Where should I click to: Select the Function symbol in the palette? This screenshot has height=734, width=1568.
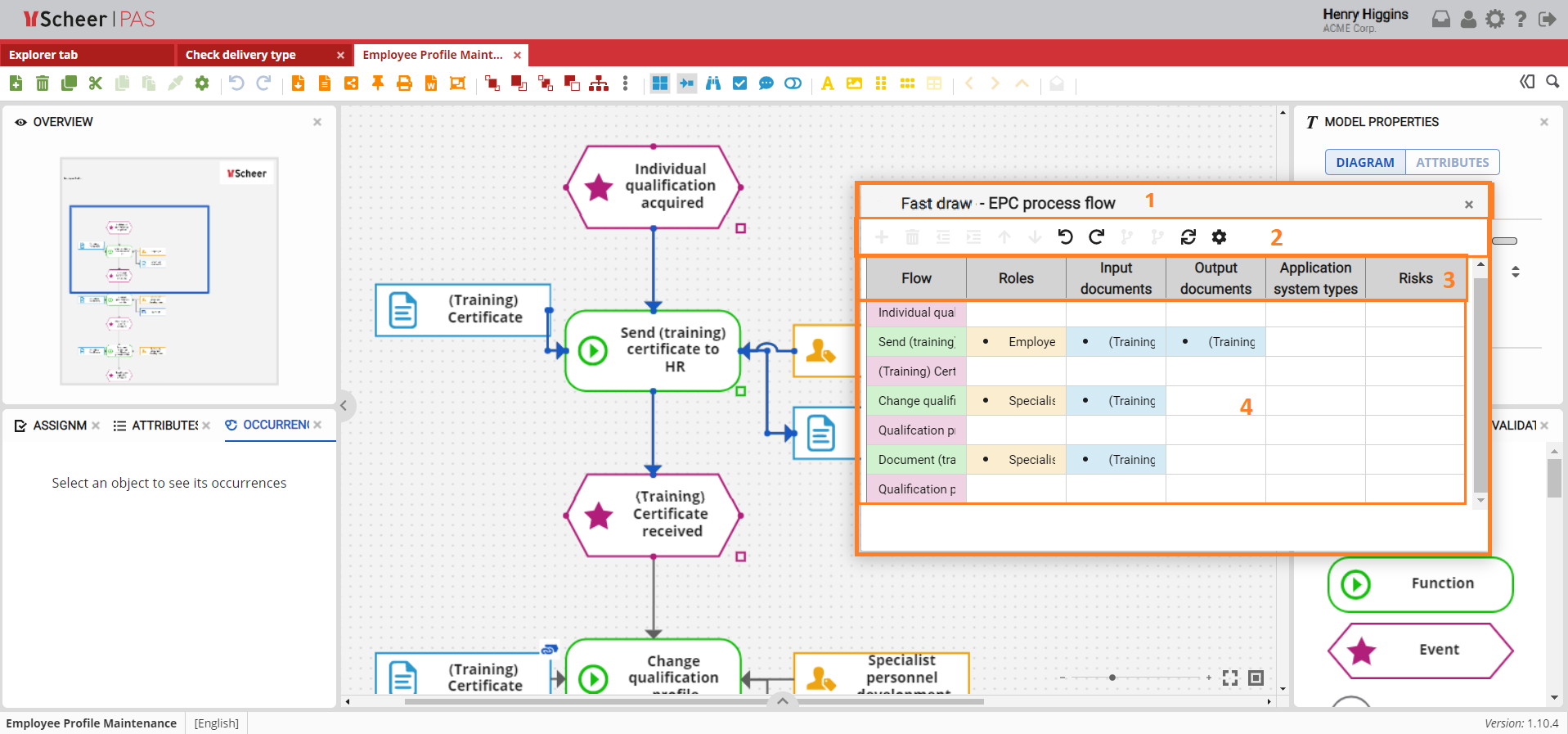(1420, 584)
